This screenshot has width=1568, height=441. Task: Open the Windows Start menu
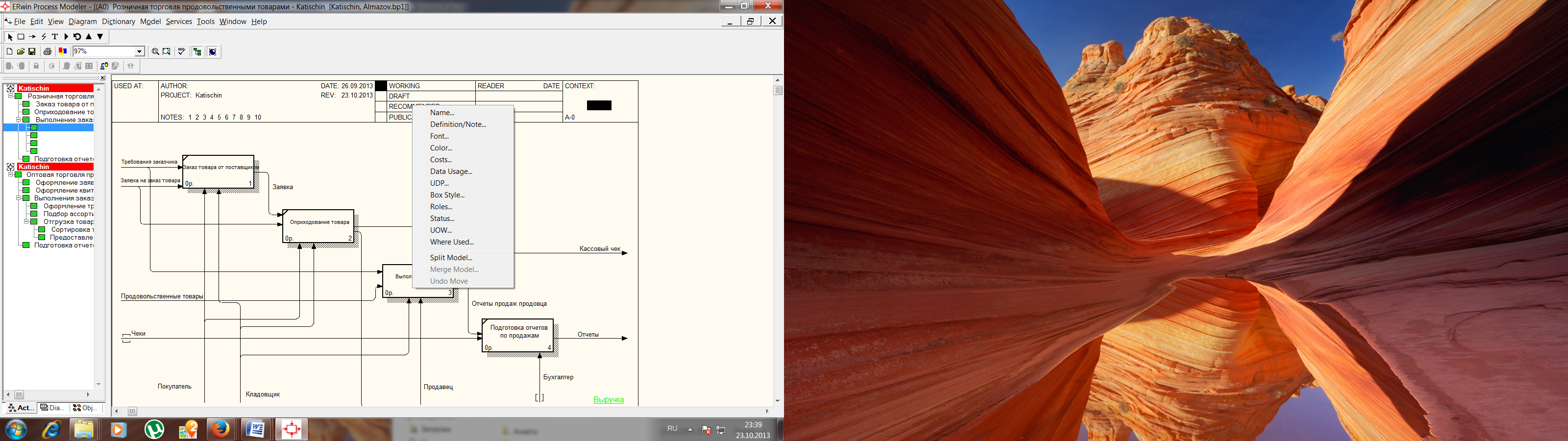[x=15, y=429]
